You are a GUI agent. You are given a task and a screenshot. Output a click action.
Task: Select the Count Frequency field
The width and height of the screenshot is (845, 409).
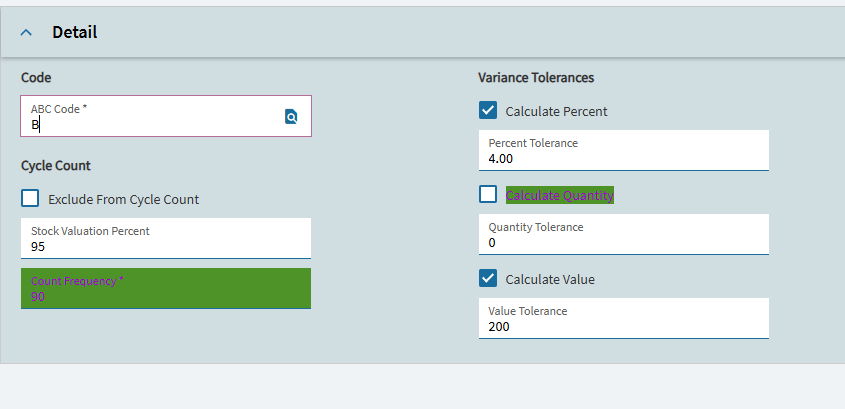pos(165,295)
